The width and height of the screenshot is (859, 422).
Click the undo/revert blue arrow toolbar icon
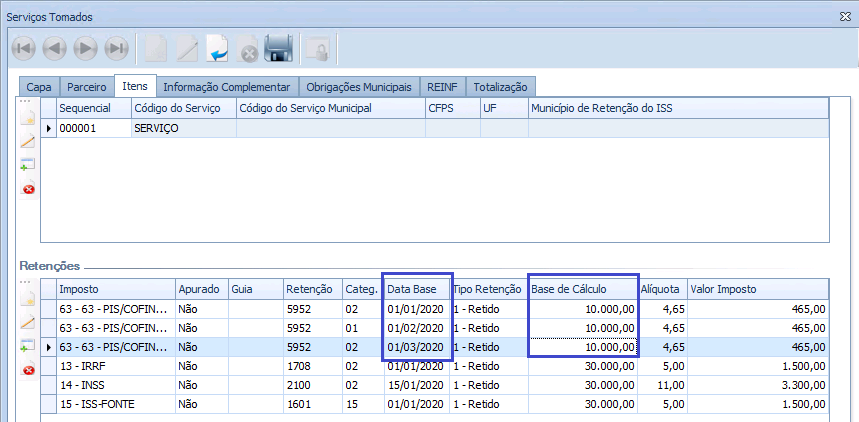(x=217, y=48)
